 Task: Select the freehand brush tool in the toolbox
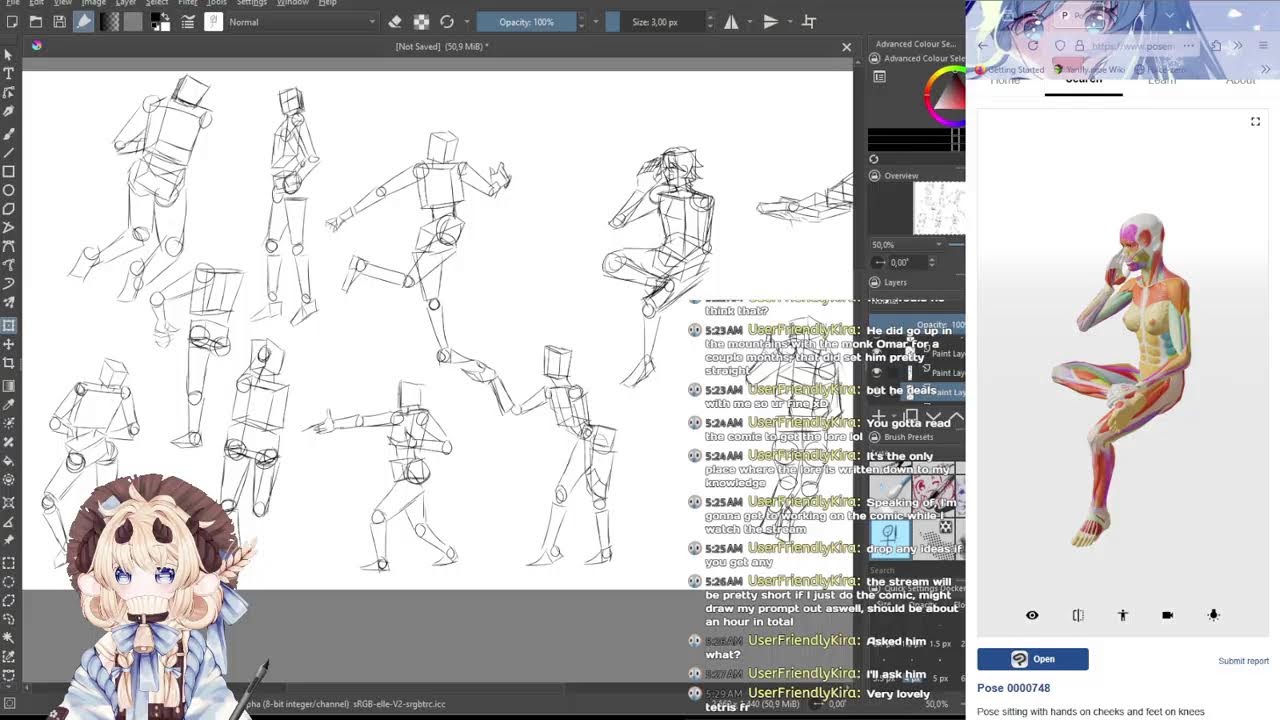point(8,132)
